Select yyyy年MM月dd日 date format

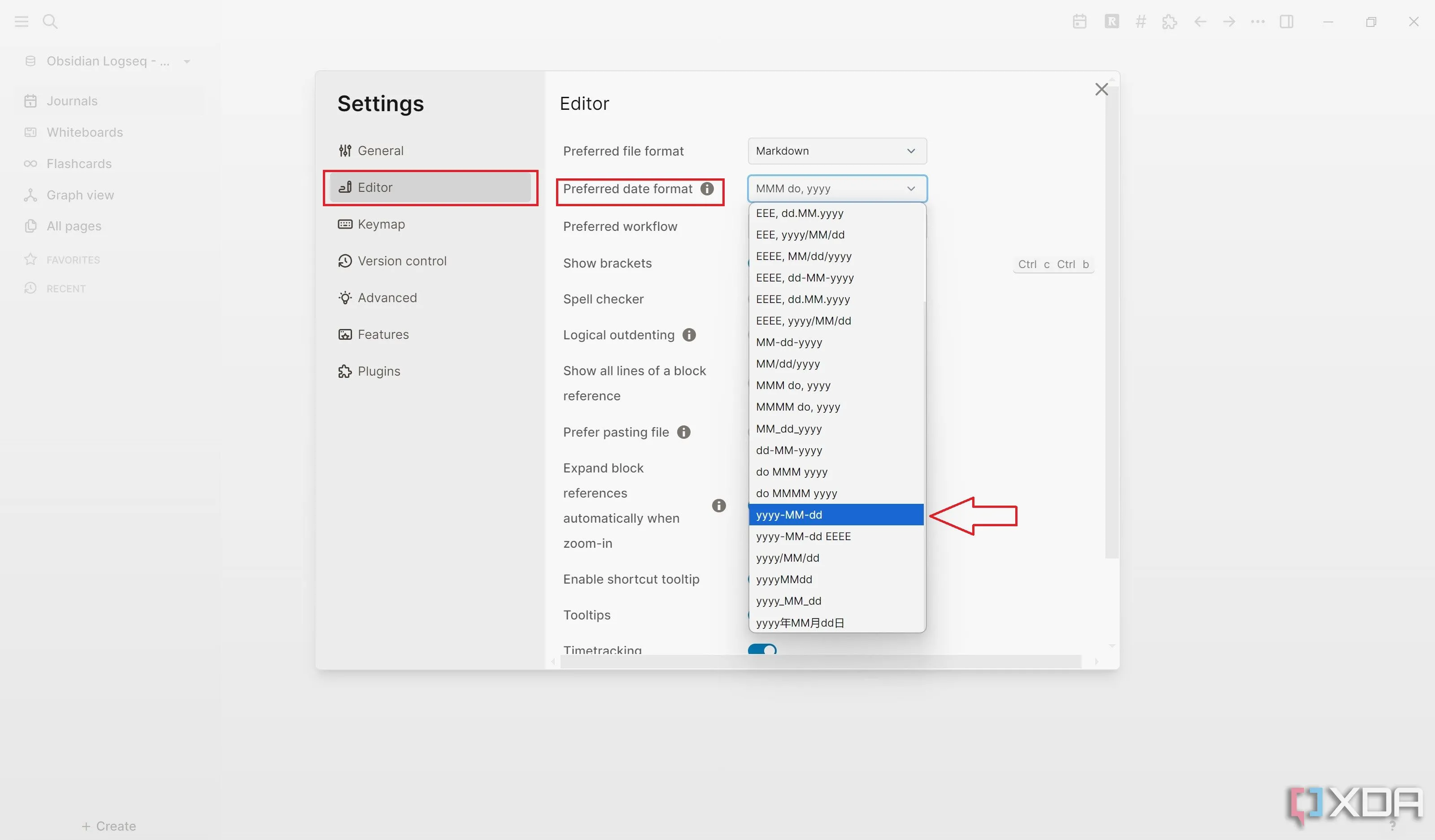tap(836, 623)
